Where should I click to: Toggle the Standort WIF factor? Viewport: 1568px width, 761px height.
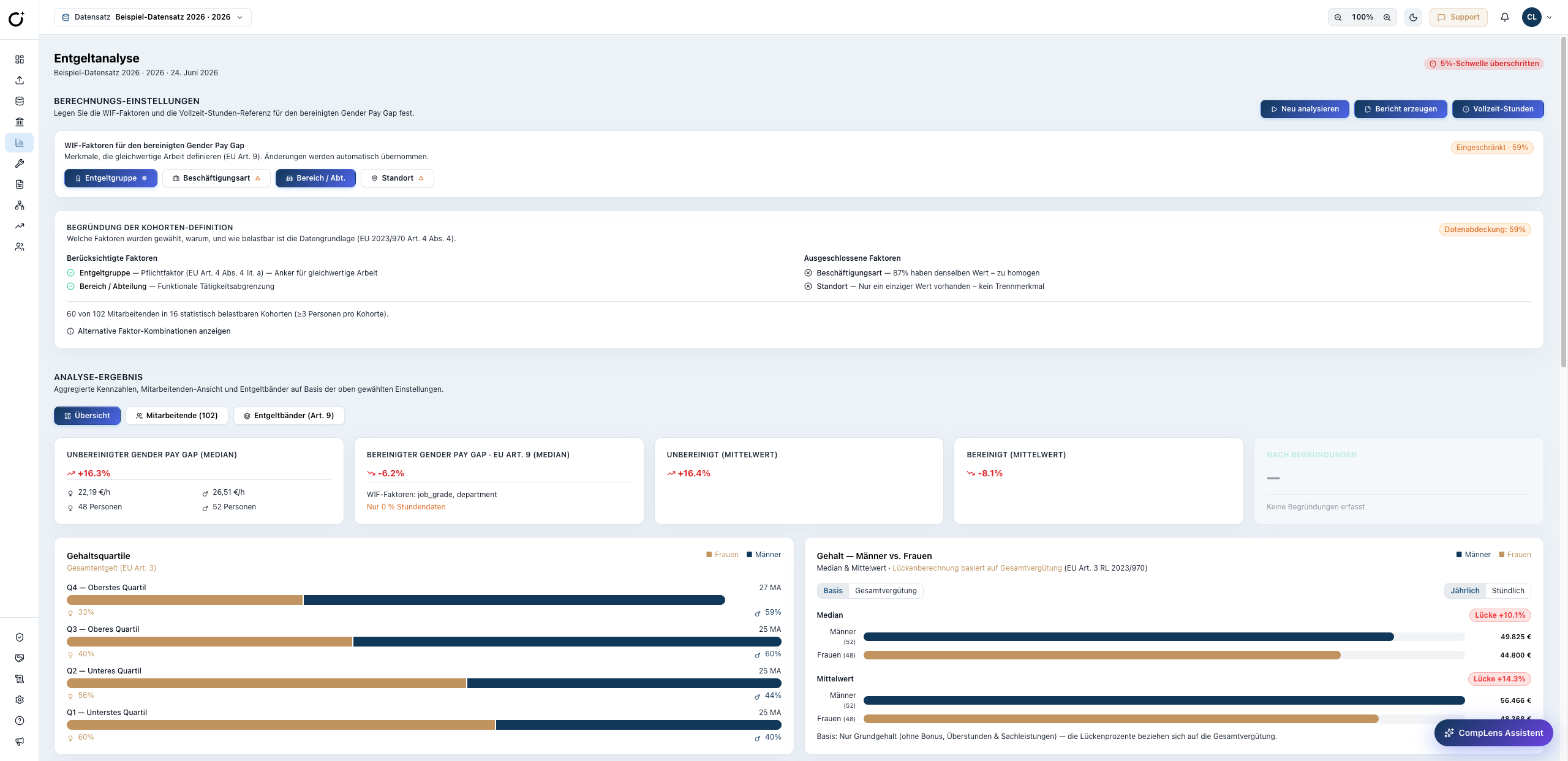pos(398,178)
